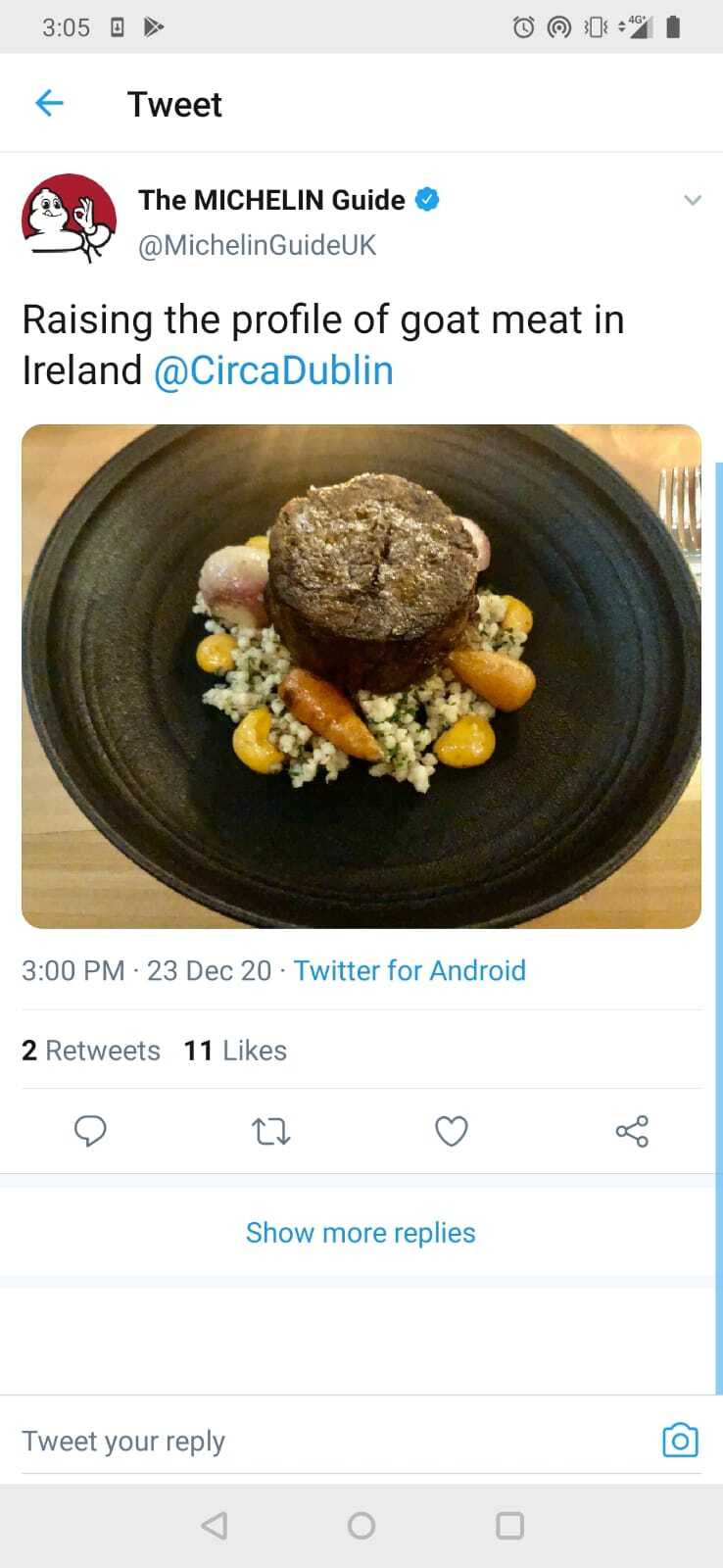
Task: Focus the Tweet your reply field
Action: [323, 1441]
